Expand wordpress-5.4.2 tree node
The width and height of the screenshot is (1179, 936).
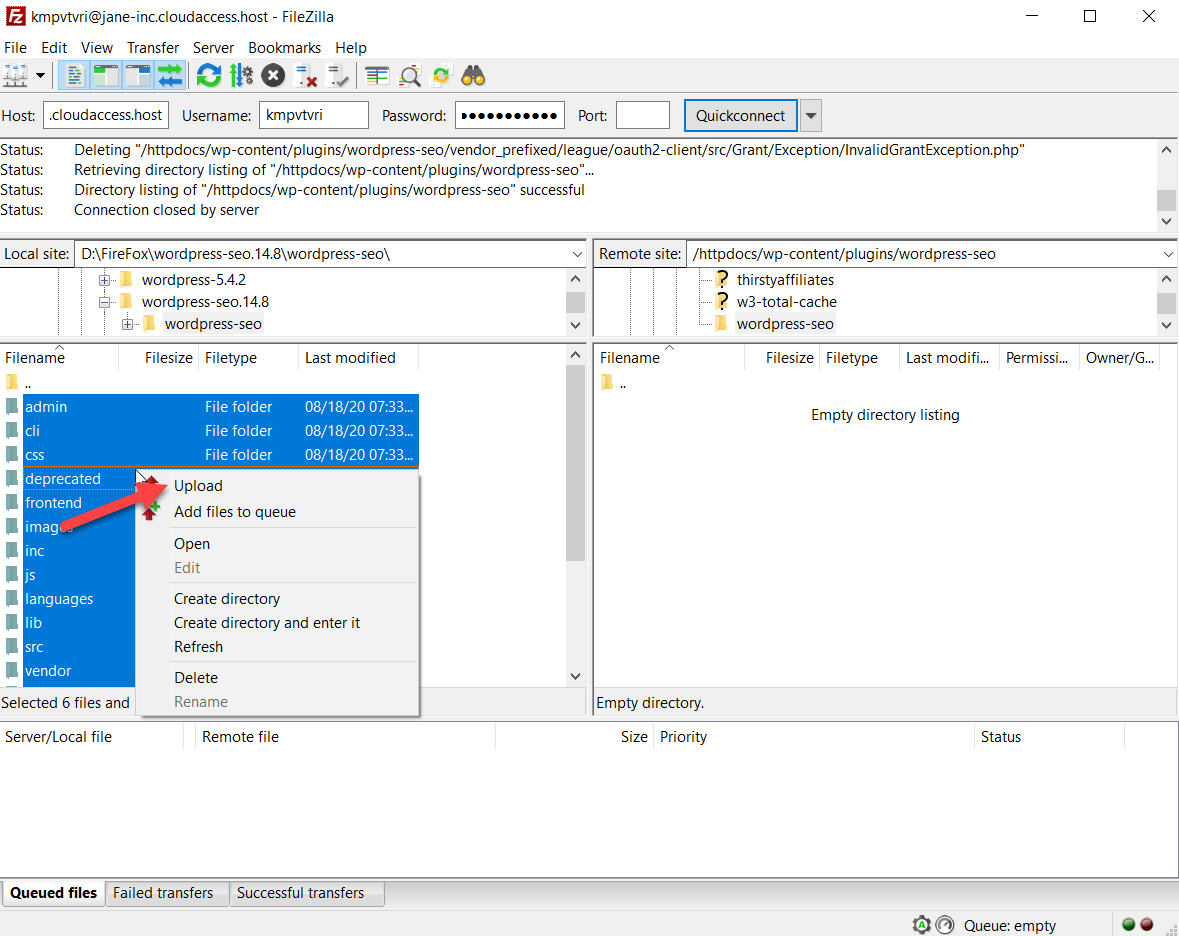(105, 280)
